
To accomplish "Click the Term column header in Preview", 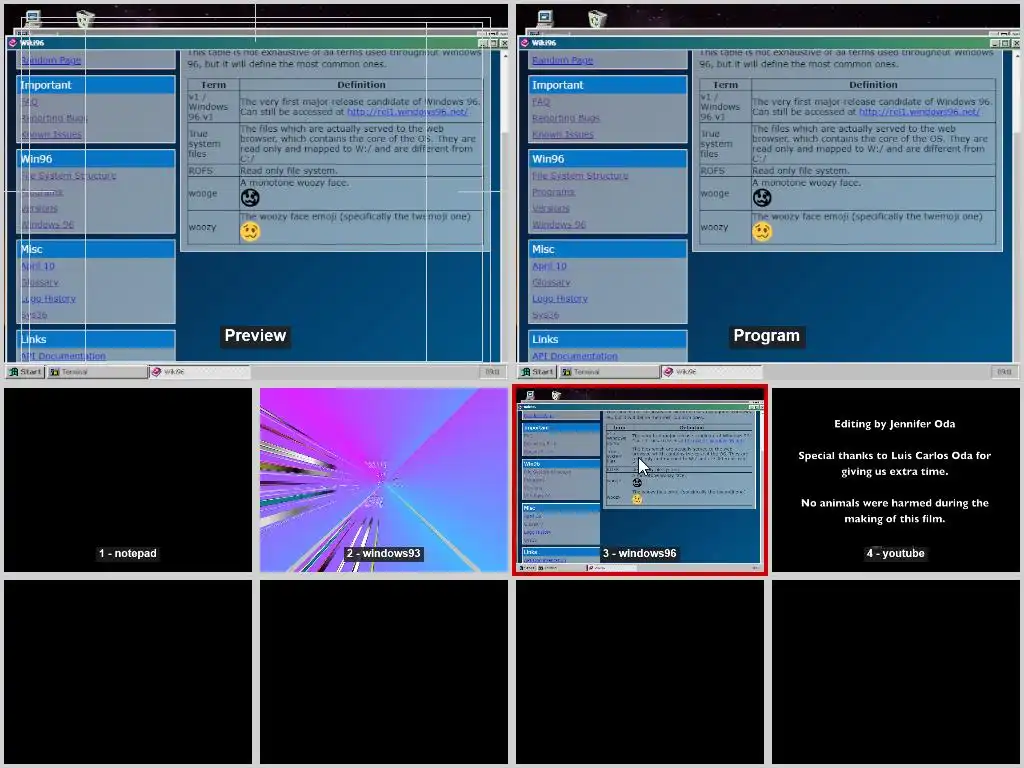I will [x=214, y=85].
